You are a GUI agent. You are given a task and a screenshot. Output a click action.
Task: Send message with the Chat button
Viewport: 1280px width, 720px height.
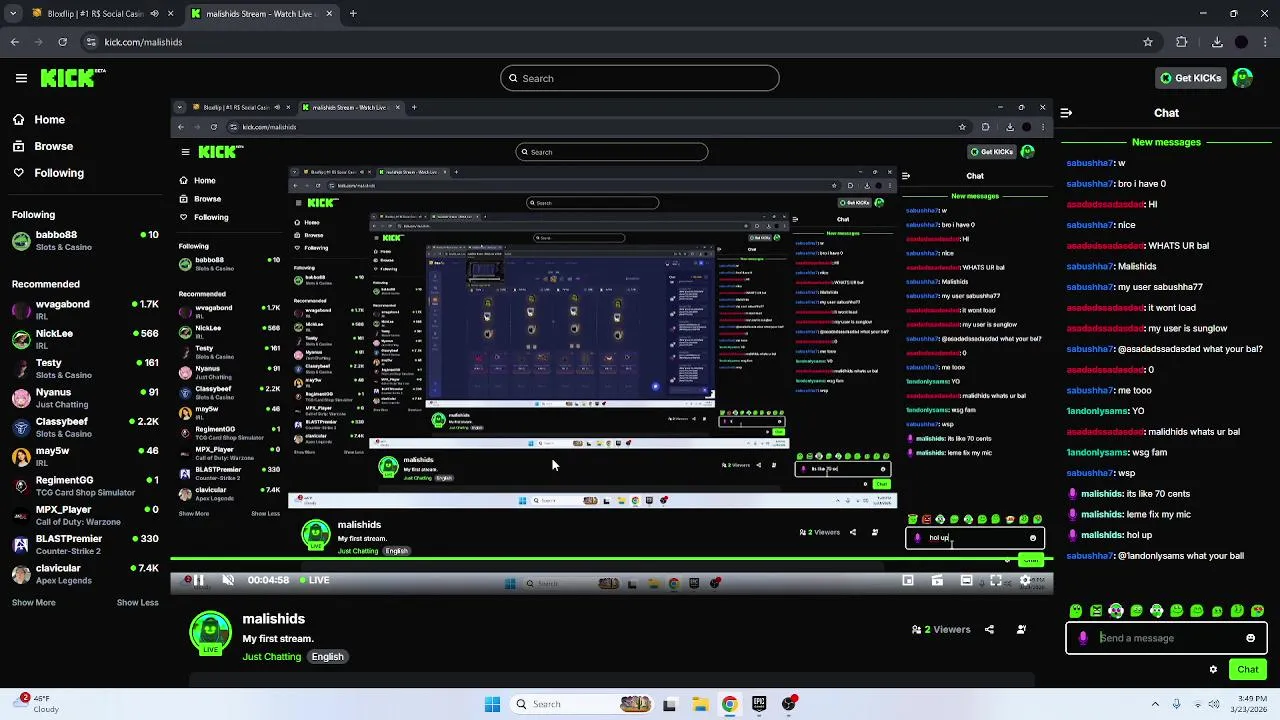1248,670
